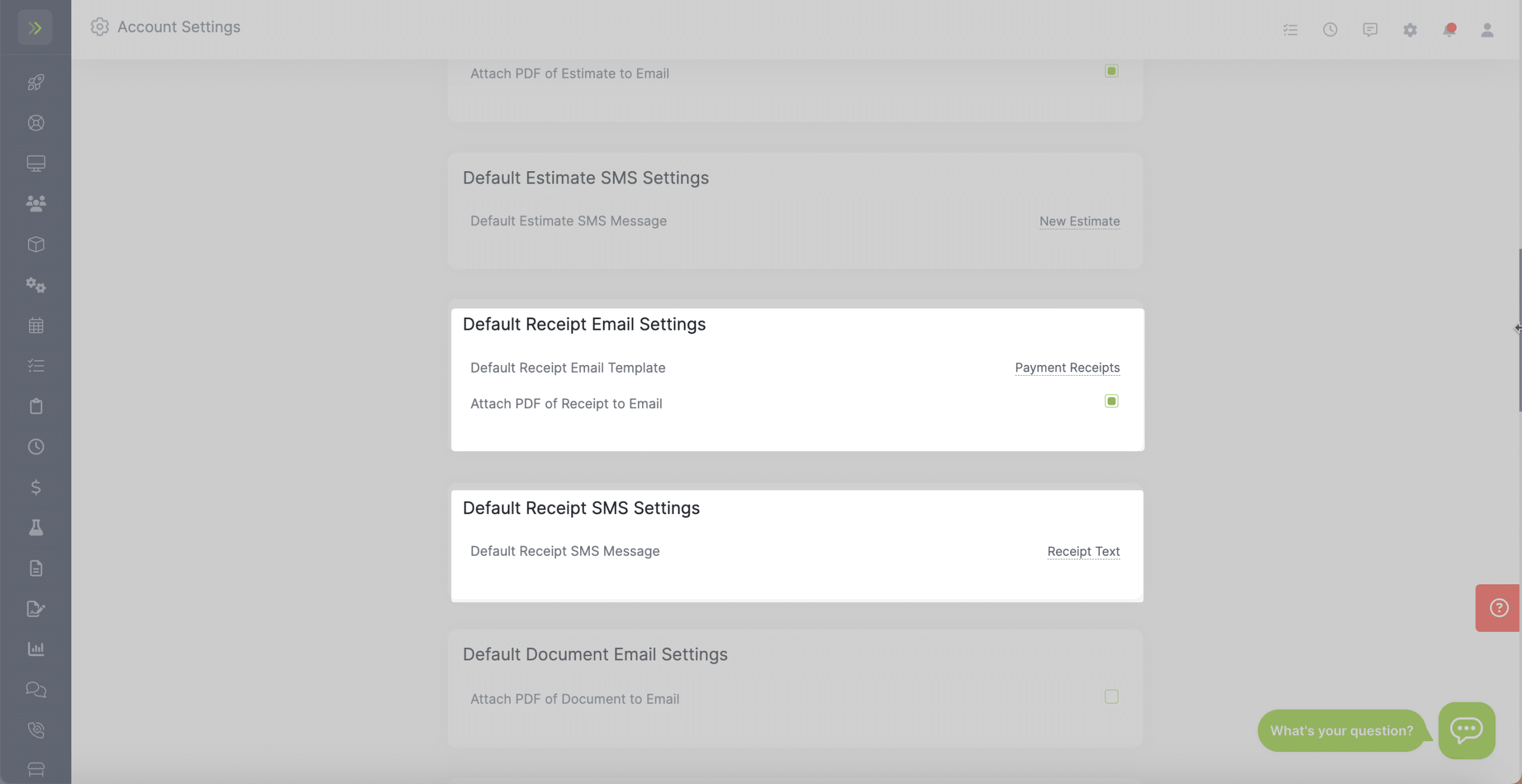Image resolution: width=1522 pixels, height=784 pixels.
Task: Open the clock history icon in top bar
Action: click(1330, 30)
